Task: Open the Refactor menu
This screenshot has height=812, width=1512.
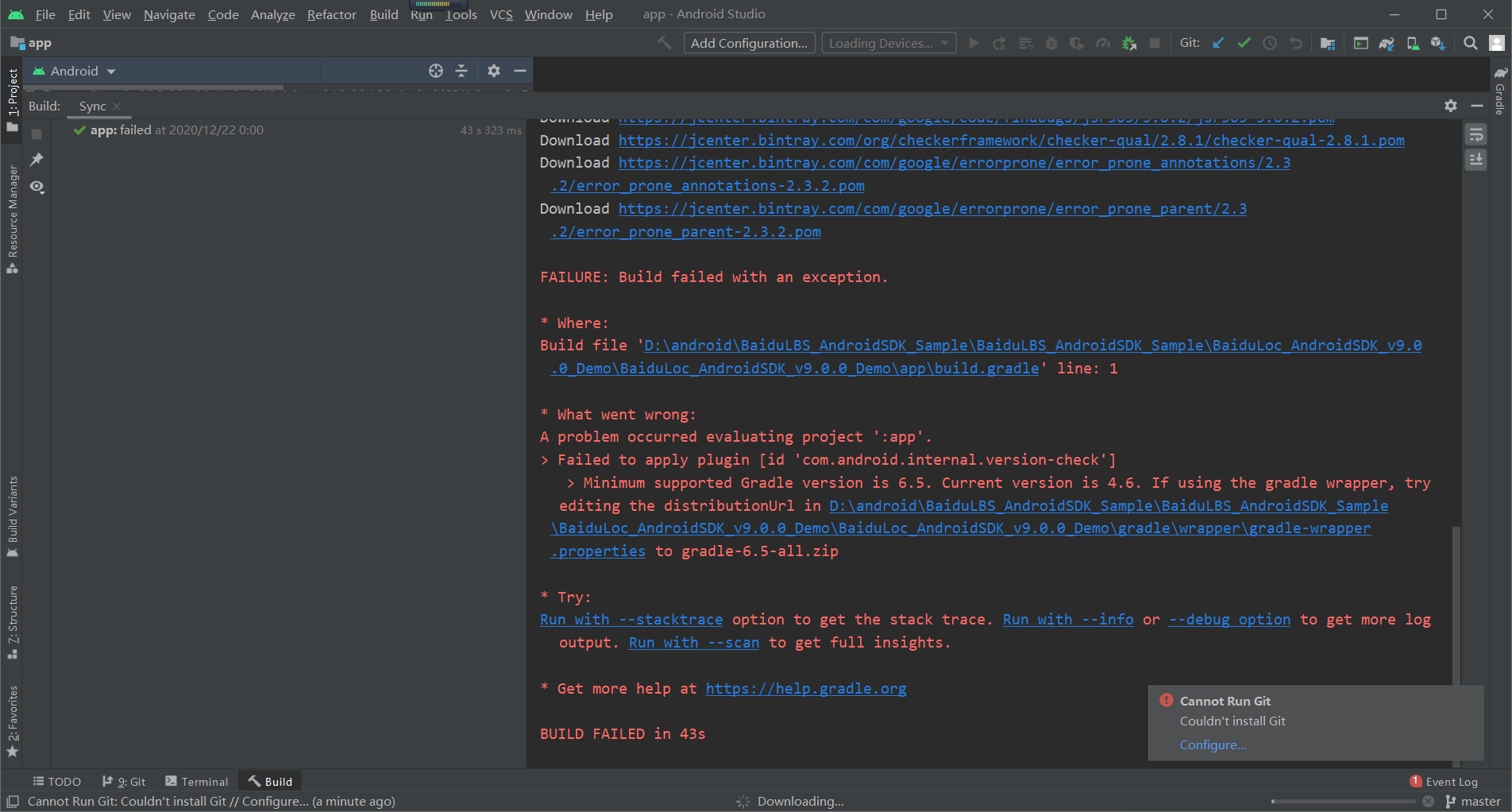Action: pyautogui.click(x=331, y=14)
